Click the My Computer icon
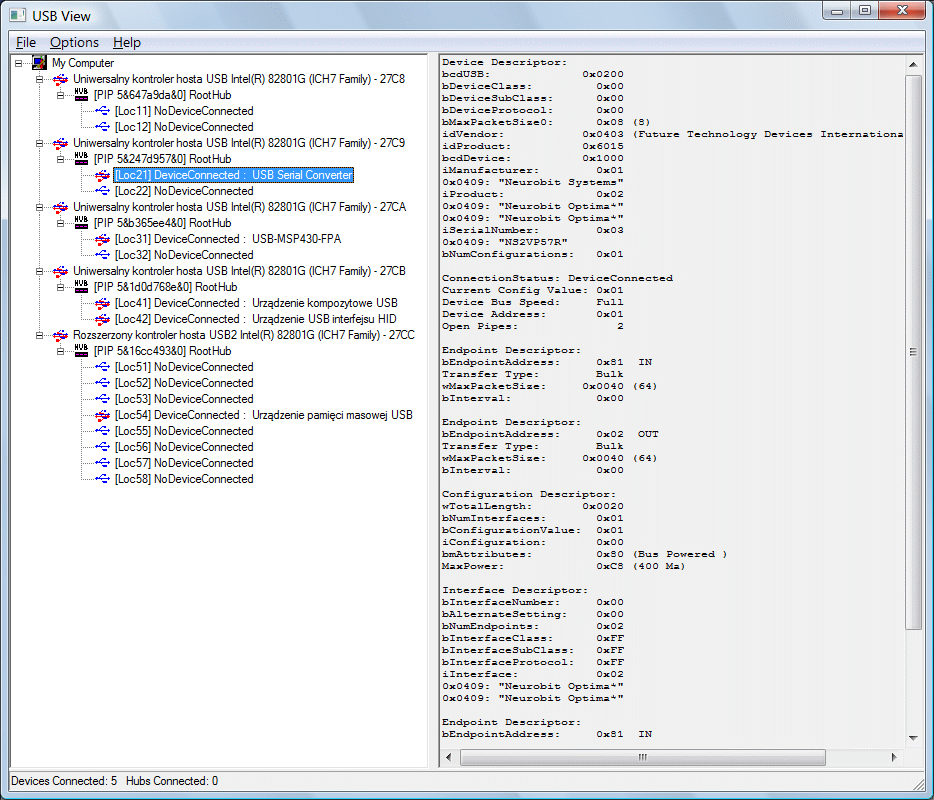The height and width of the screenshot is (800, 934). [39, 63]
